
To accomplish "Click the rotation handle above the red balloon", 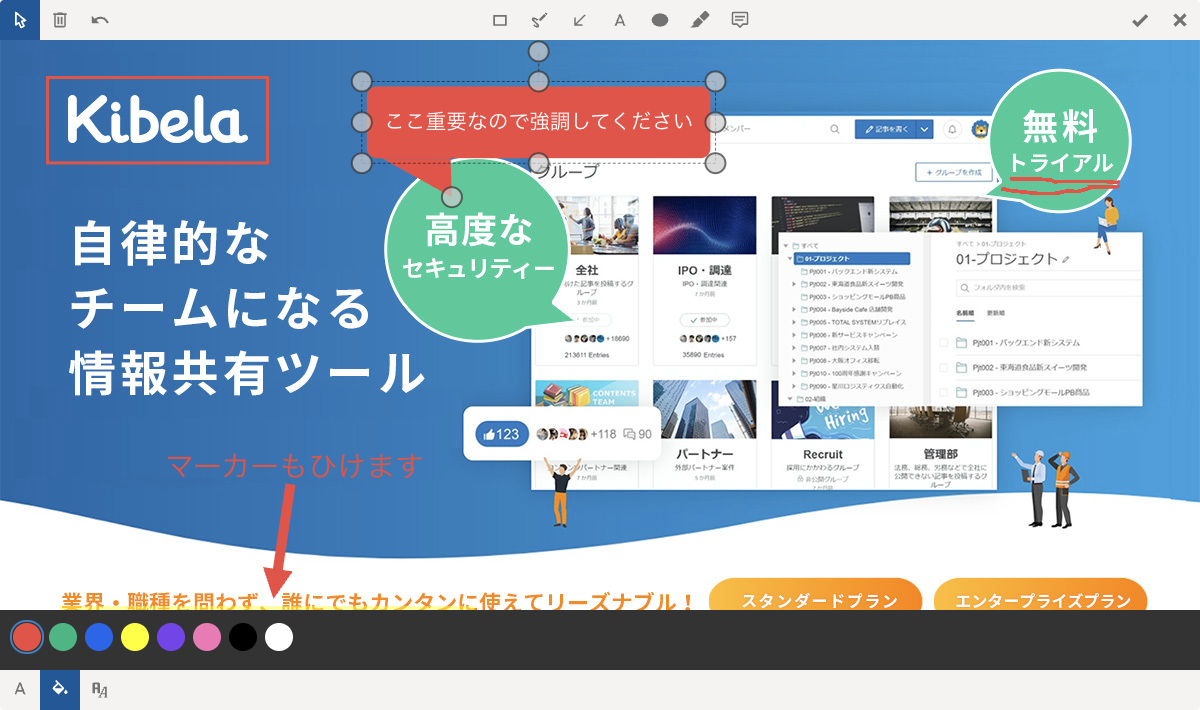I will [539, 51].
